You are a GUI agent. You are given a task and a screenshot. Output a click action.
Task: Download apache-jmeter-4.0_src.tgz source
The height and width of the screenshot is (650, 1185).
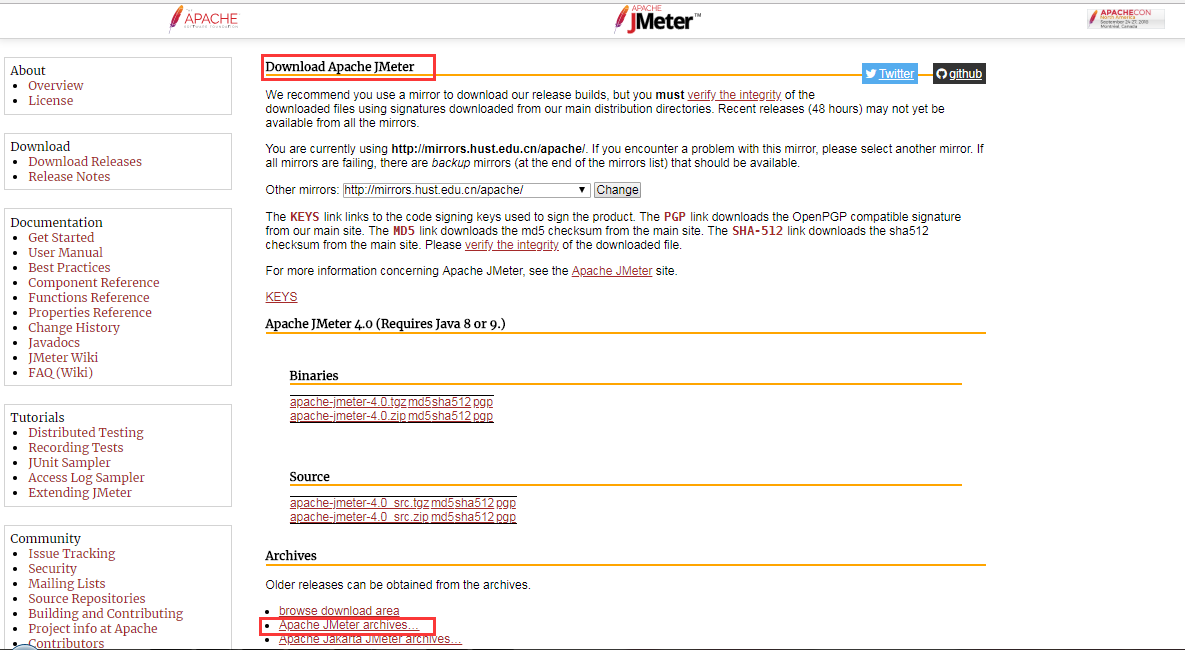[359, 503]
